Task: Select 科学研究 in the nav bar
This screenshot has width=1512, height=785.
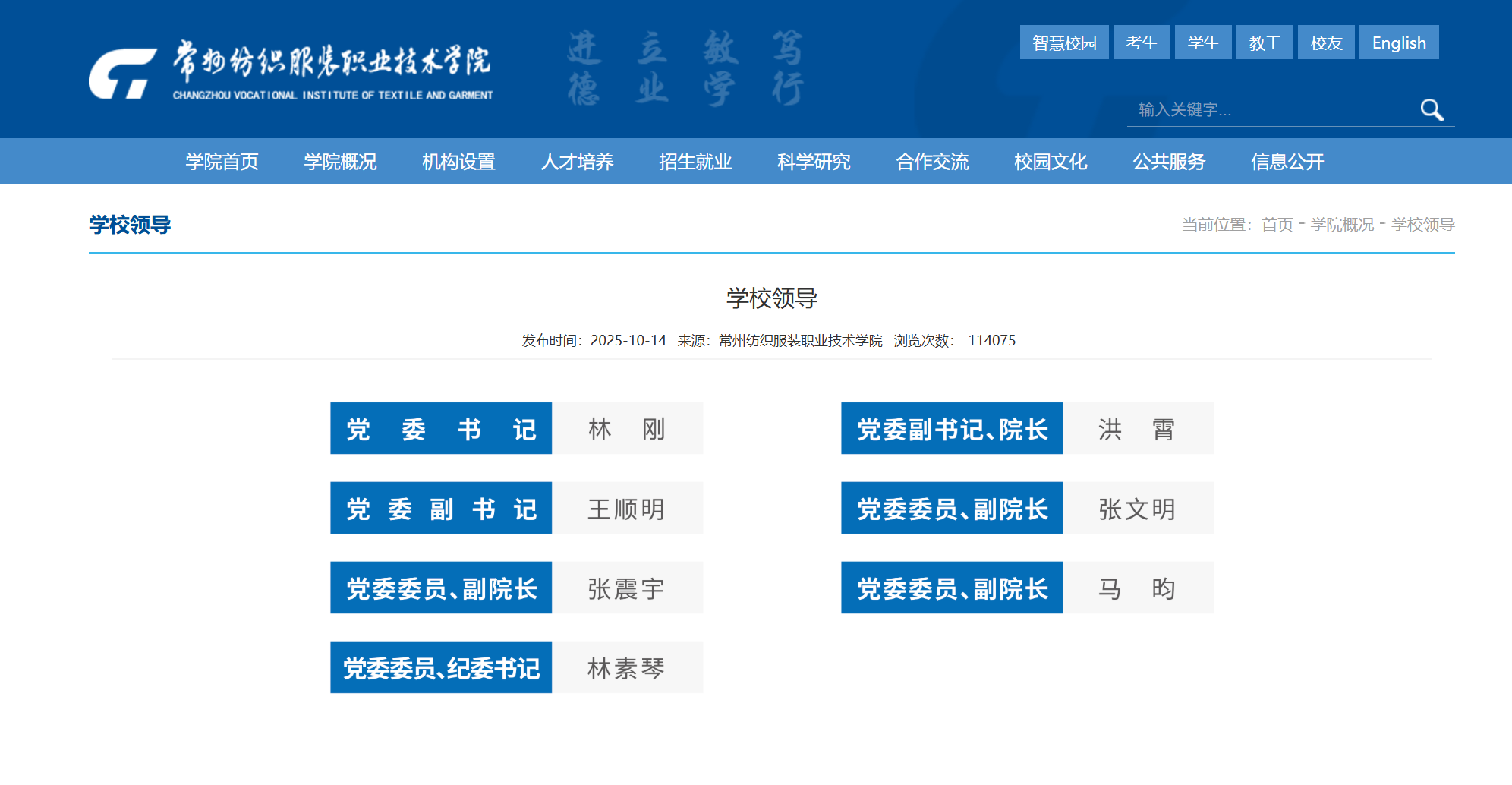Action: pos(814,162)
